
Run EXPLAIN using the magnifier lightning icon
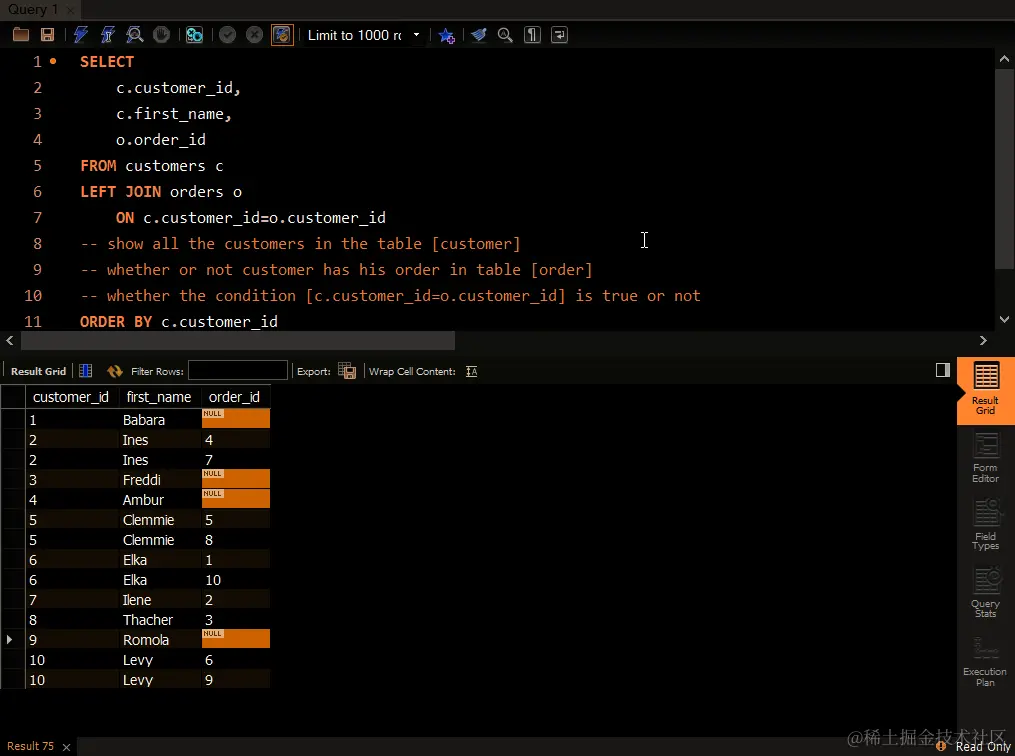coord(135,35)
